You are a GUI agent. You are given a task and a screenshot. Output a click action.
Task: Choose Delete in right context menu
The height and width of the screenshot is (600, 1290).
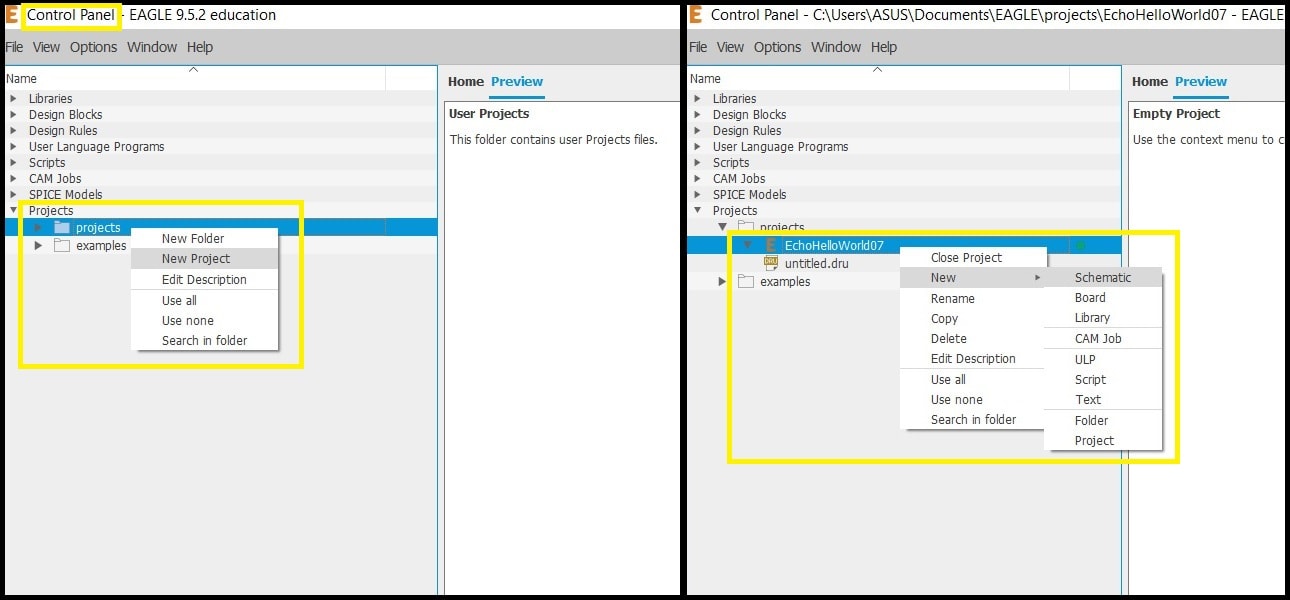[972, 338]
